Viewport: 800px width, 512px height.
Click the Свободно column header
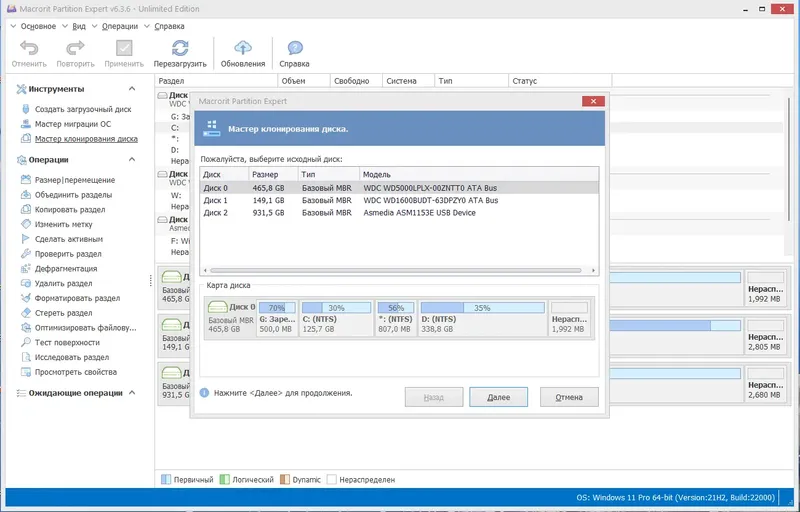tap(356, 81)
